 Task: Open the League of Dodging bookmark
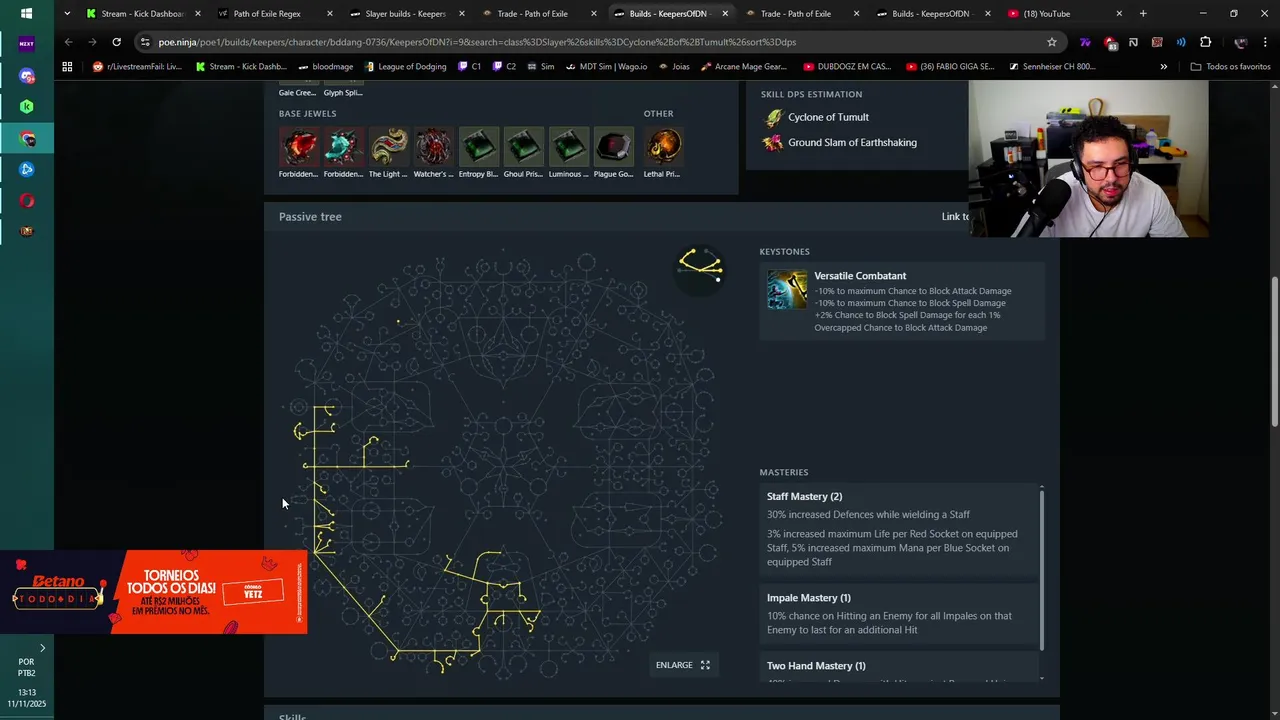(405, 67)
